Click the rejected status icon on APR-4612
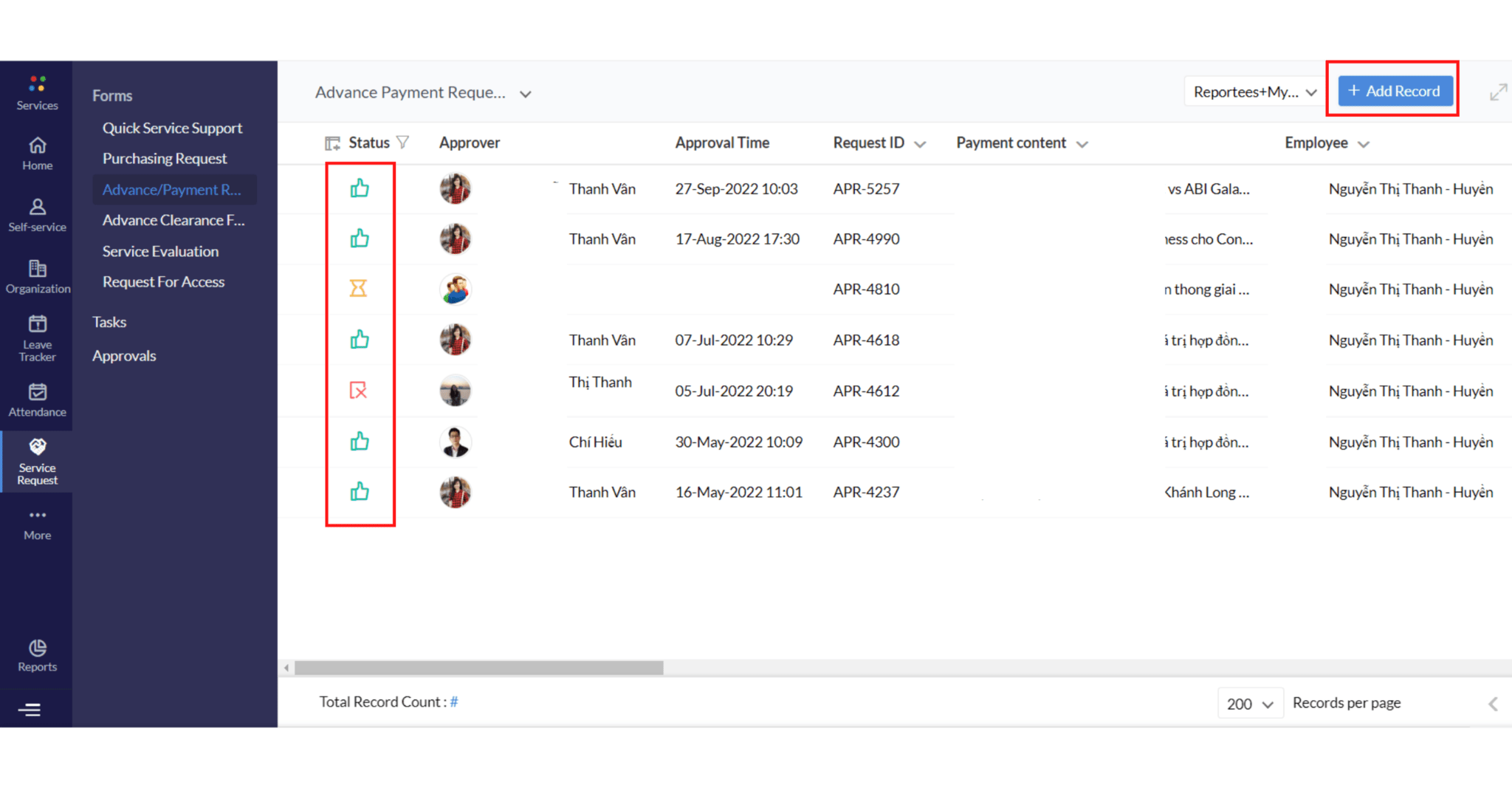Image resolution: width=1512 pixels, height=788 pixels. pos(359,391)
